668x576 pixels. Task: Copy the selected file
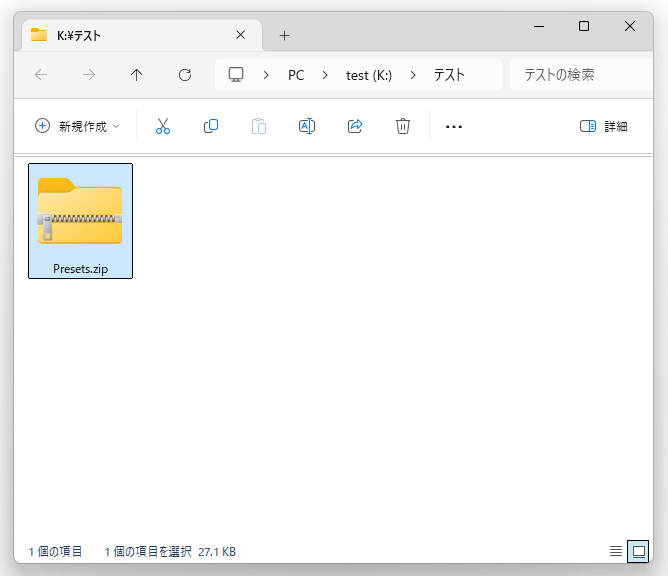tap(211, 126)
